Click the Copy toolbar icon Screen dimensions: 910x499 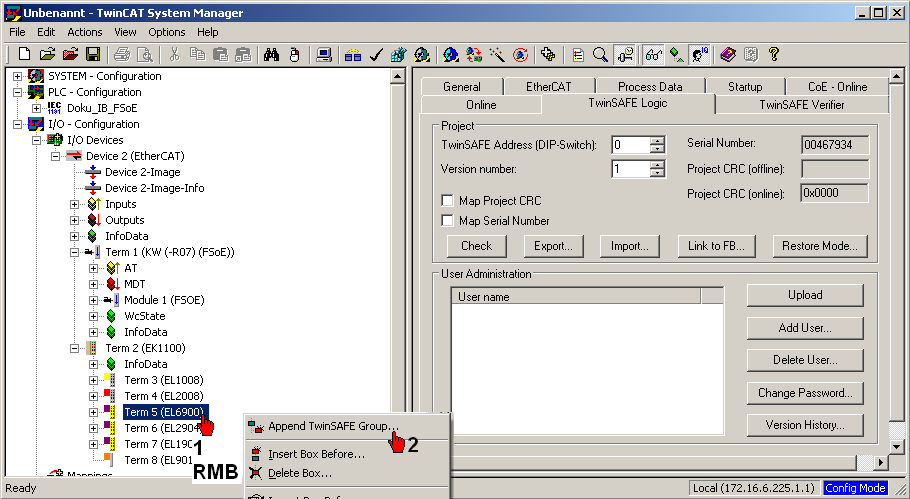(x=197, y=55)
